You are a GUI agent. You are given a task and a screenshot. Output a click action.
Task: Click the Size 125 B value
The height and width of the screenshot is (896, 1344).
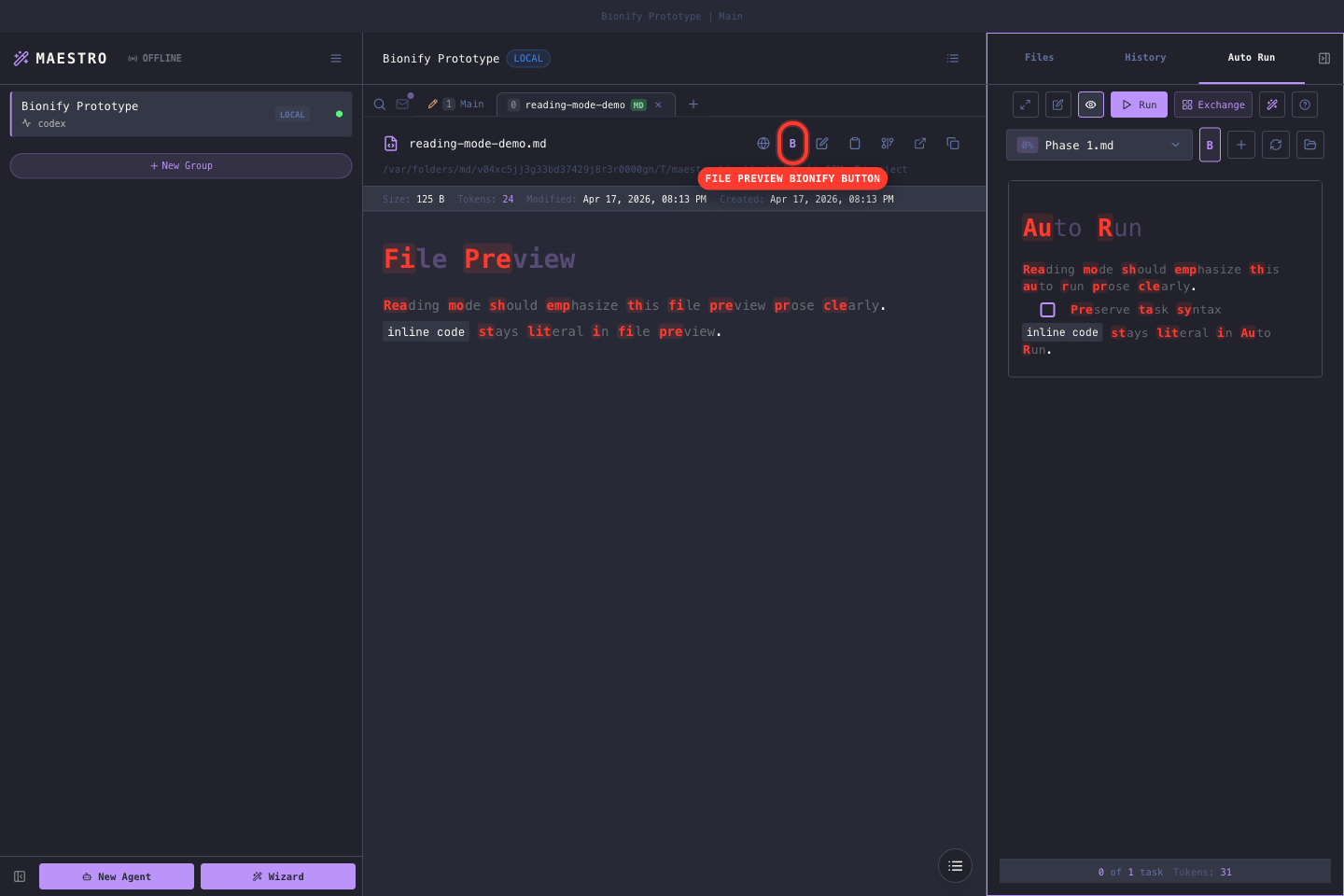tap(430, 199)
